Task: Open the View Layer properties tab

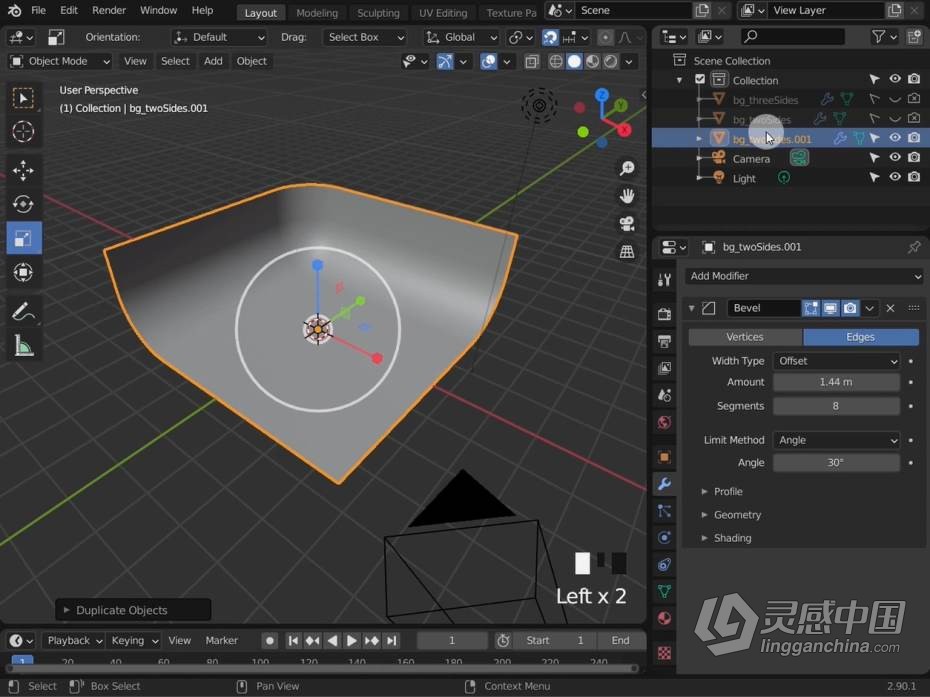Action: [664, 368]
